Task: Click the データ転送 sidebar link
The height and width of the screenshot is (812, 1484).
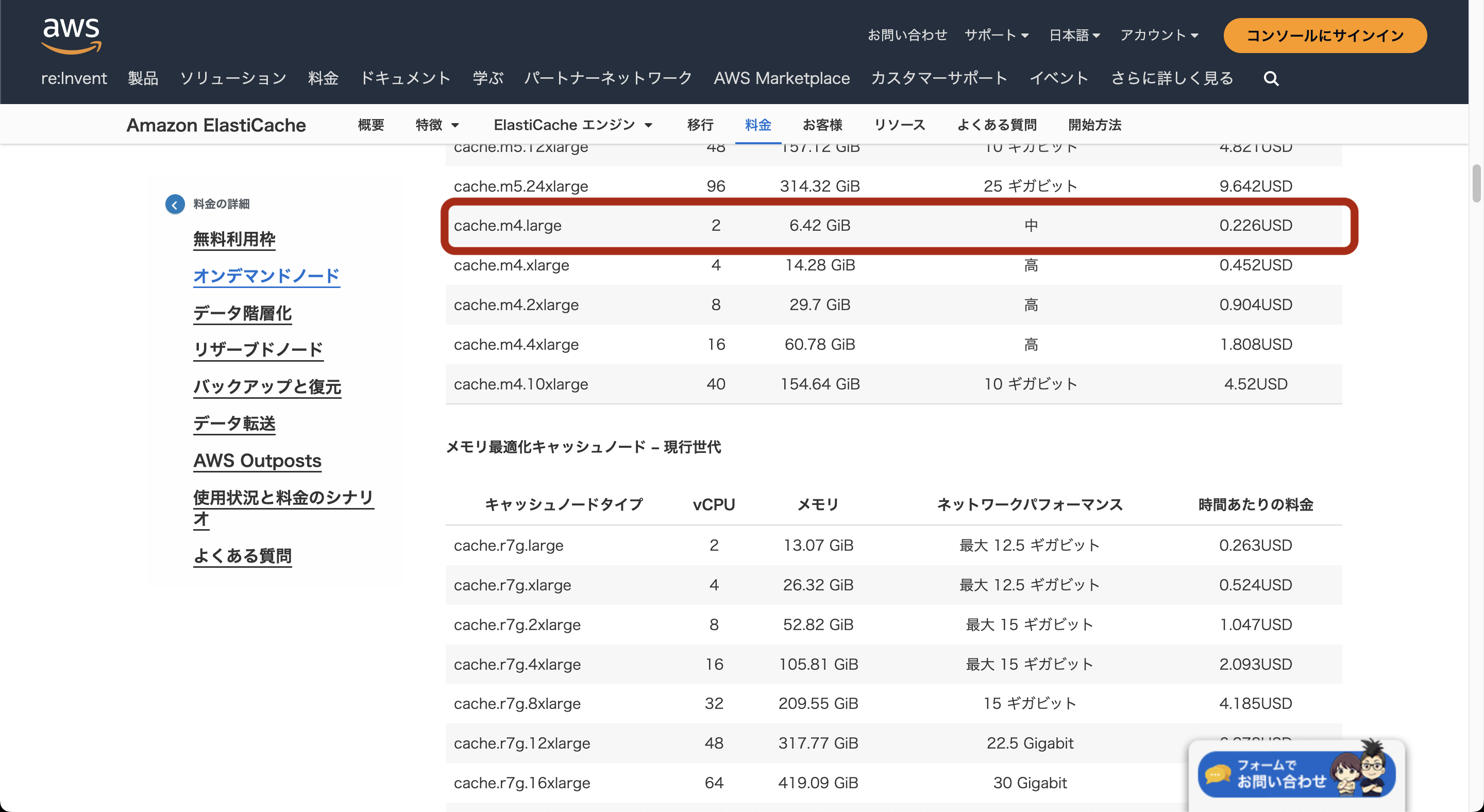Action: (234, 424)
